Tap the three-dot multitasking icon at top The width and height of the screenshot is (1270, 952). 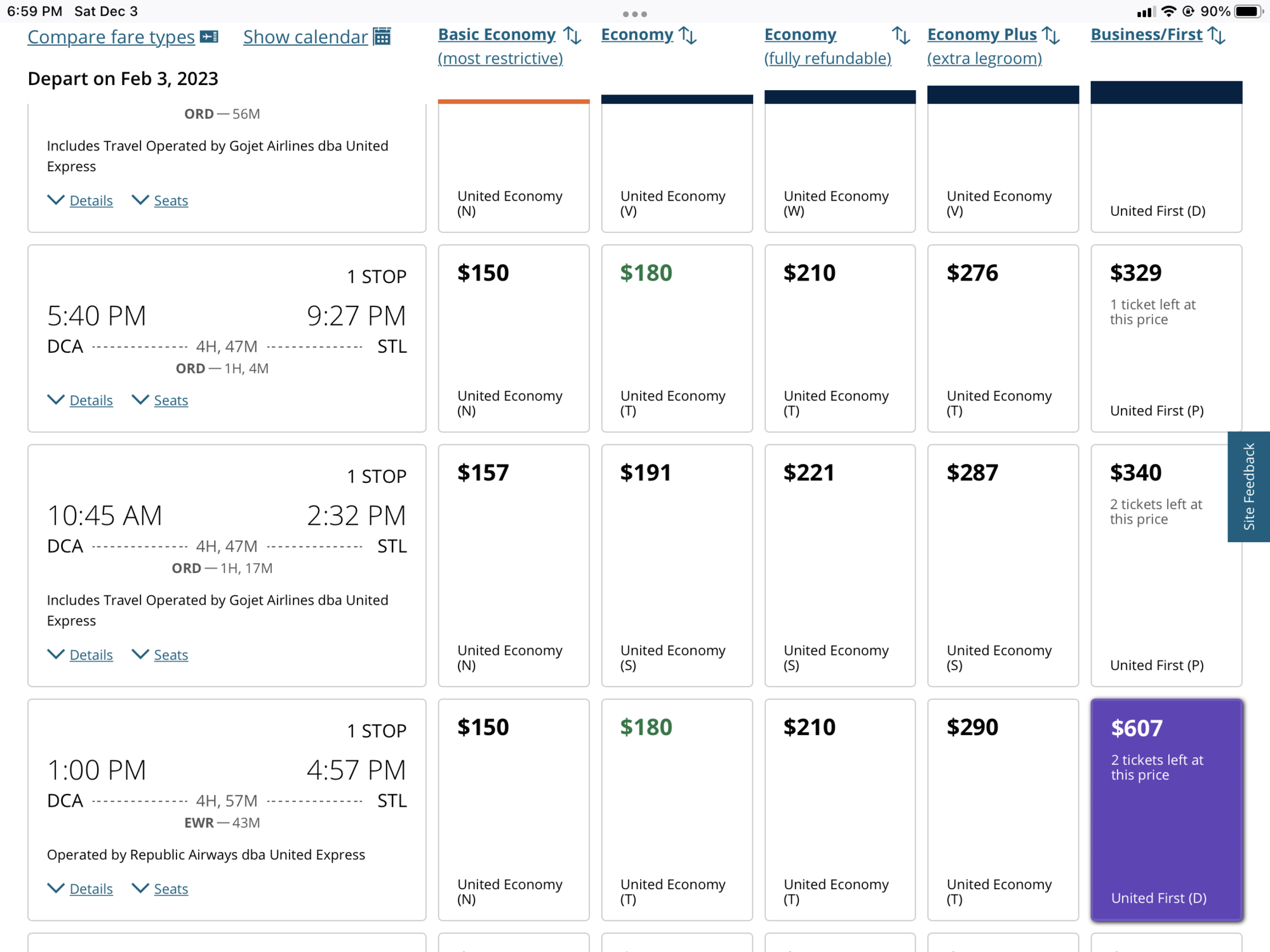(635, 14)
